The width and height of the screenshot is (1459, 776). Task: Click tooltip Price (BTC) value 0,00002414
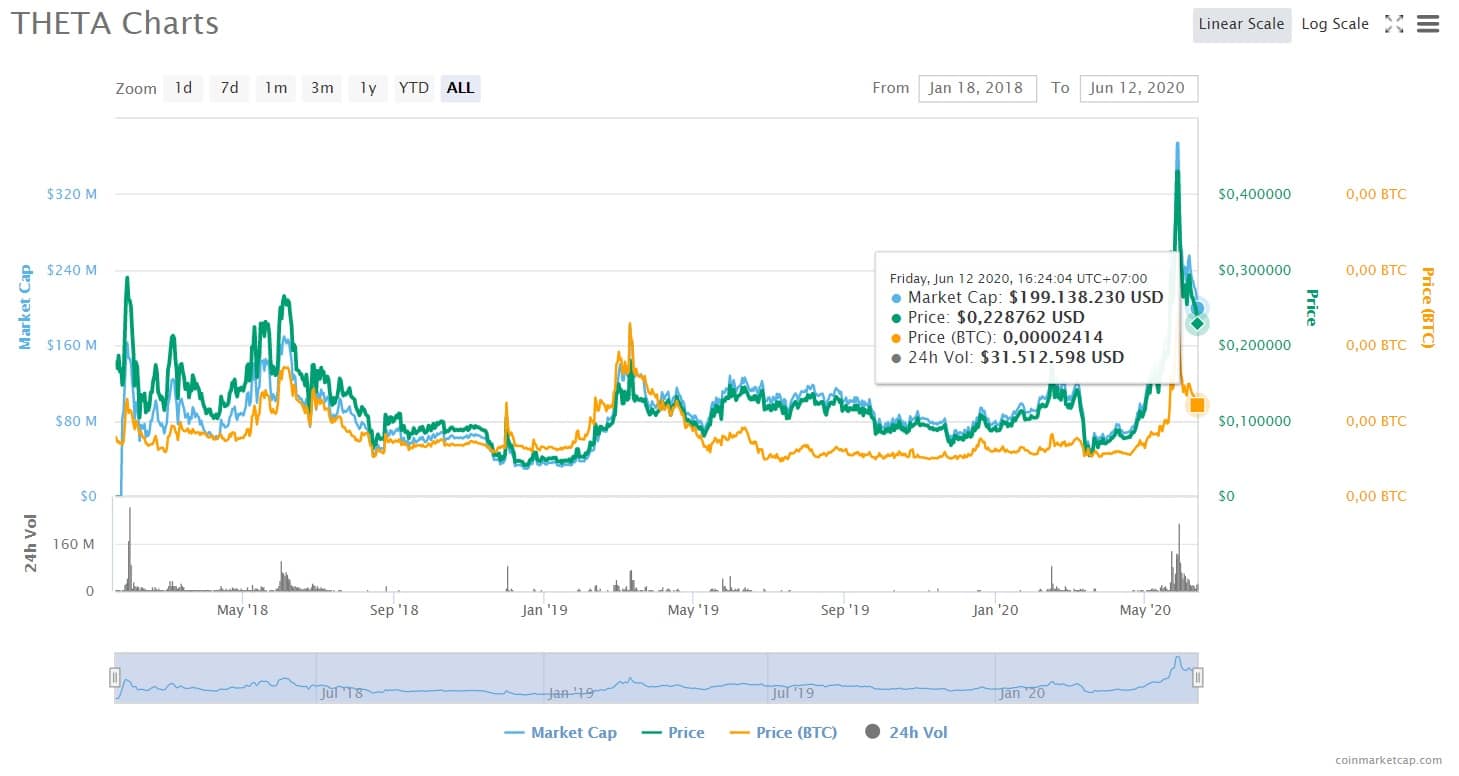pyautogui.click(x=1054, y=337)
